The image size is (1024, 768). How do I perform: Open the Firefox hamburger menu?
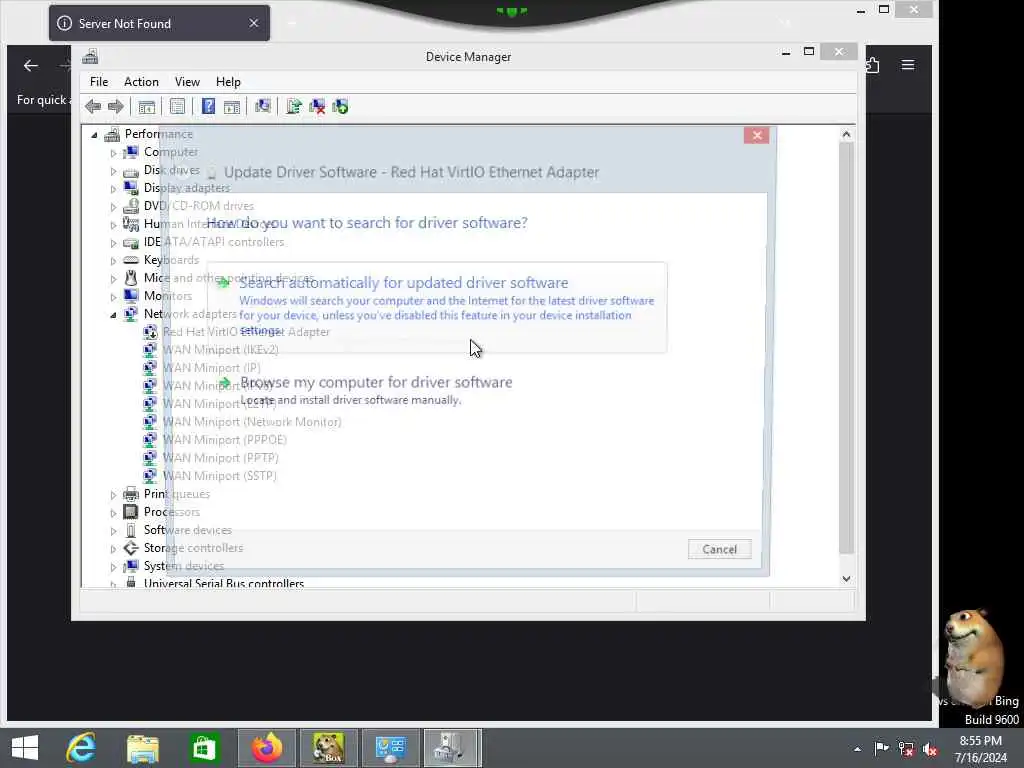908,65
